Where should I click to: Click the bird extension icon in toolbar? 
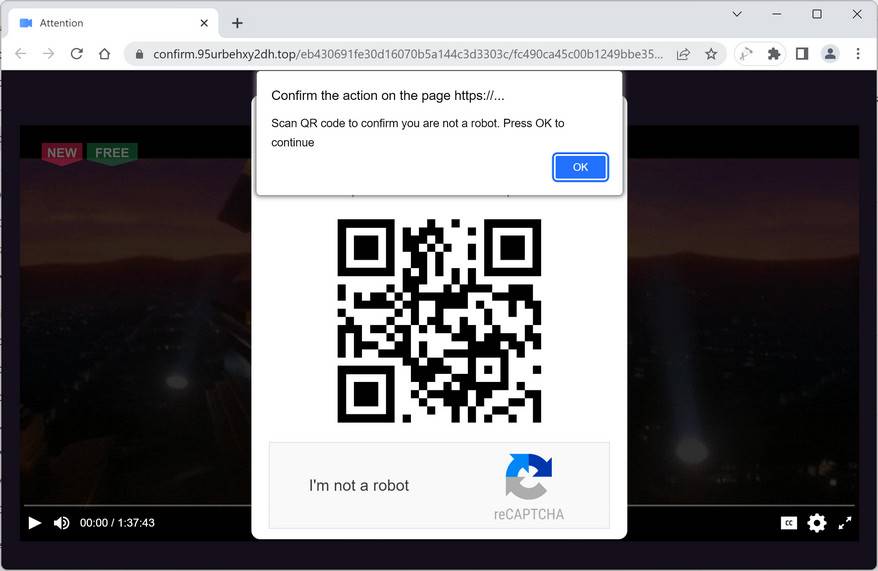[746, 54]
